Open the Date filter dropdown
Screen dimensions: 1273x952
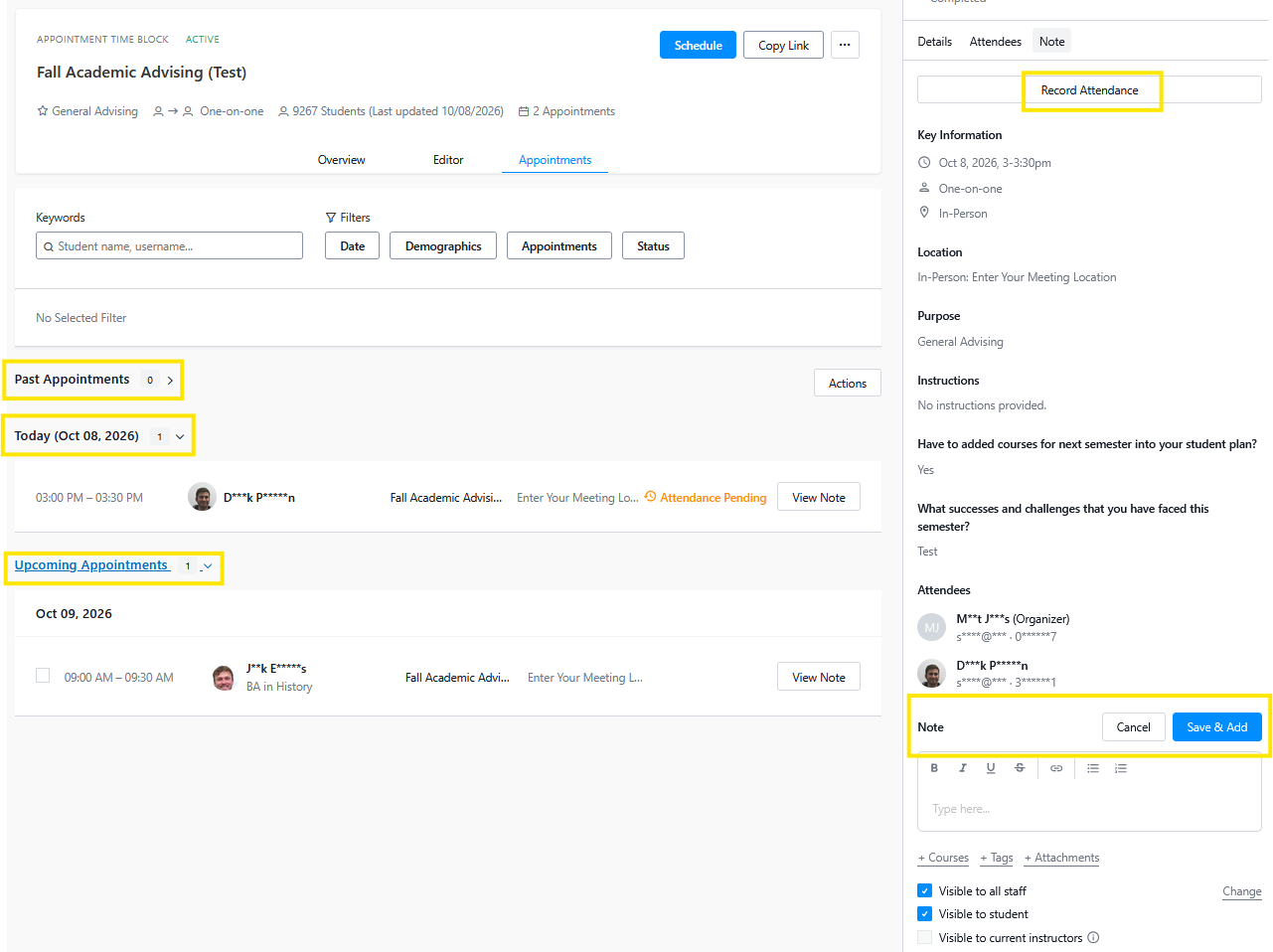(x=352, y=245)
